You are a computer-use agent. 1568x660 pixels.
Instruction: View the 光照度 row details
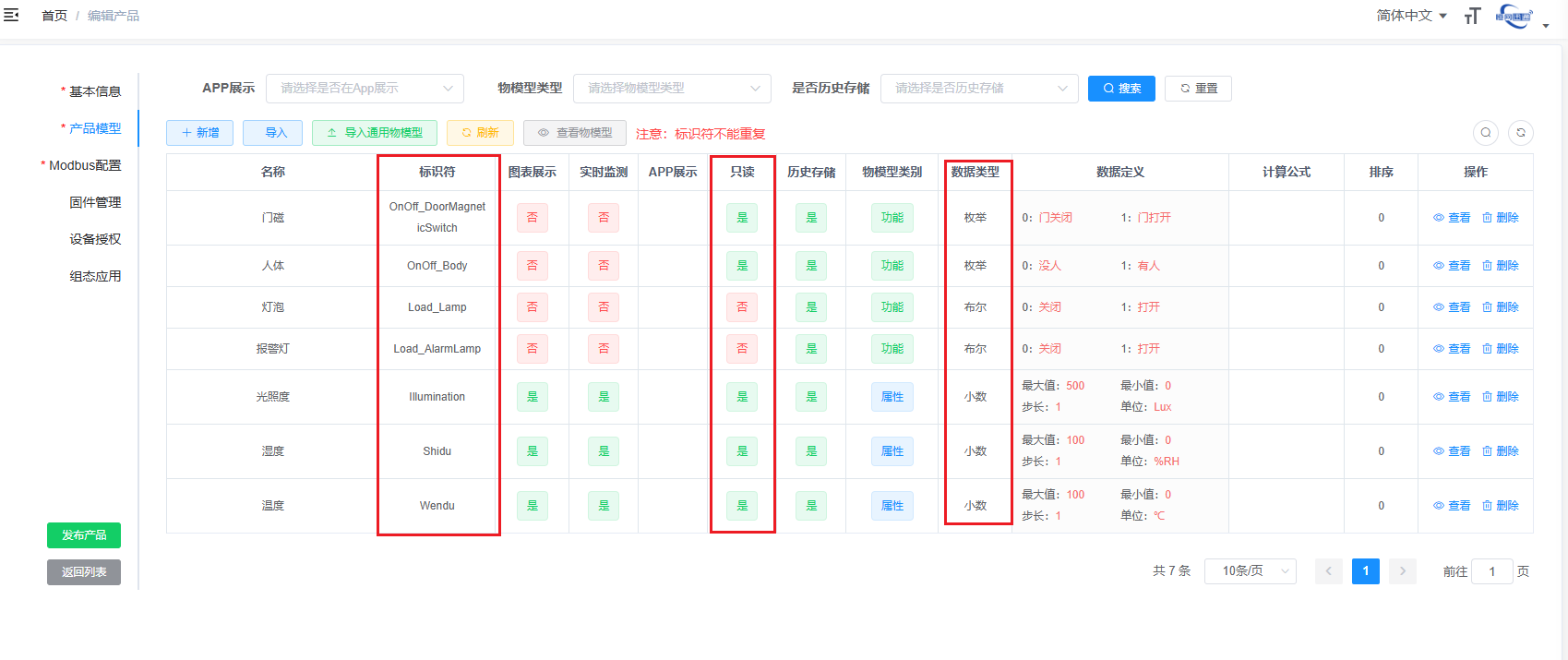coord(1452,397)
